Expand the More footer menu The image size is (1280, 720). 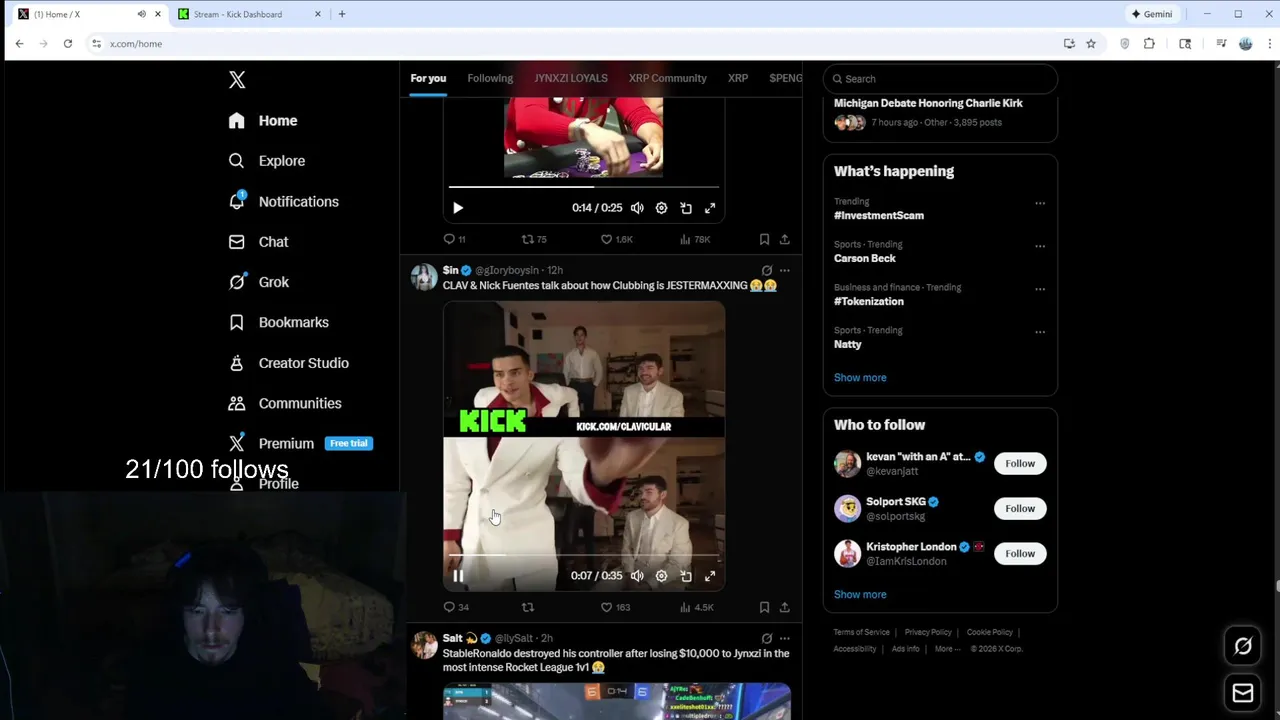pos(945,649)
